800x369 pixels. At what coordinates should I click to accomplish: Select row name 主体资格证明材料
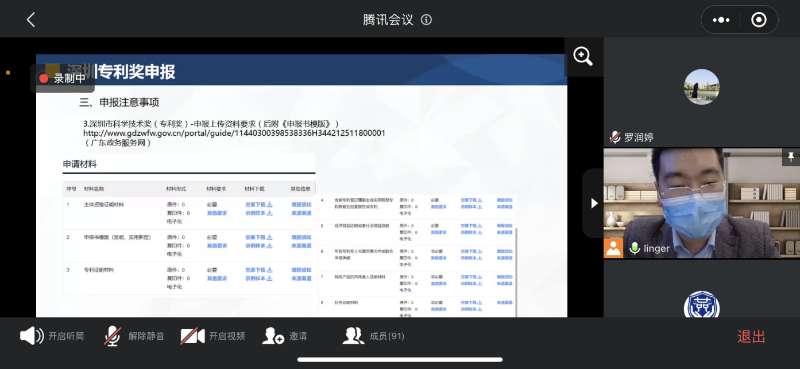[x=104, y=205]
